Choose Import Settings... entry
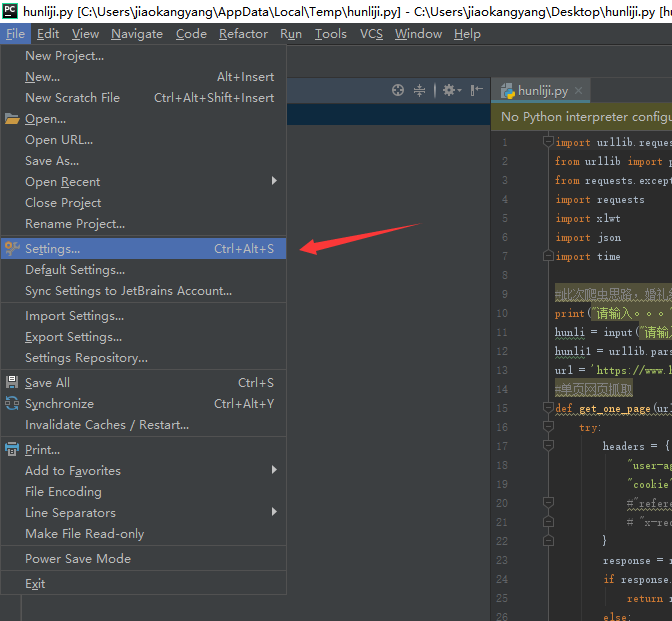Screen dimensions: 672x621 pyautogui.click(x=144, y=316)
